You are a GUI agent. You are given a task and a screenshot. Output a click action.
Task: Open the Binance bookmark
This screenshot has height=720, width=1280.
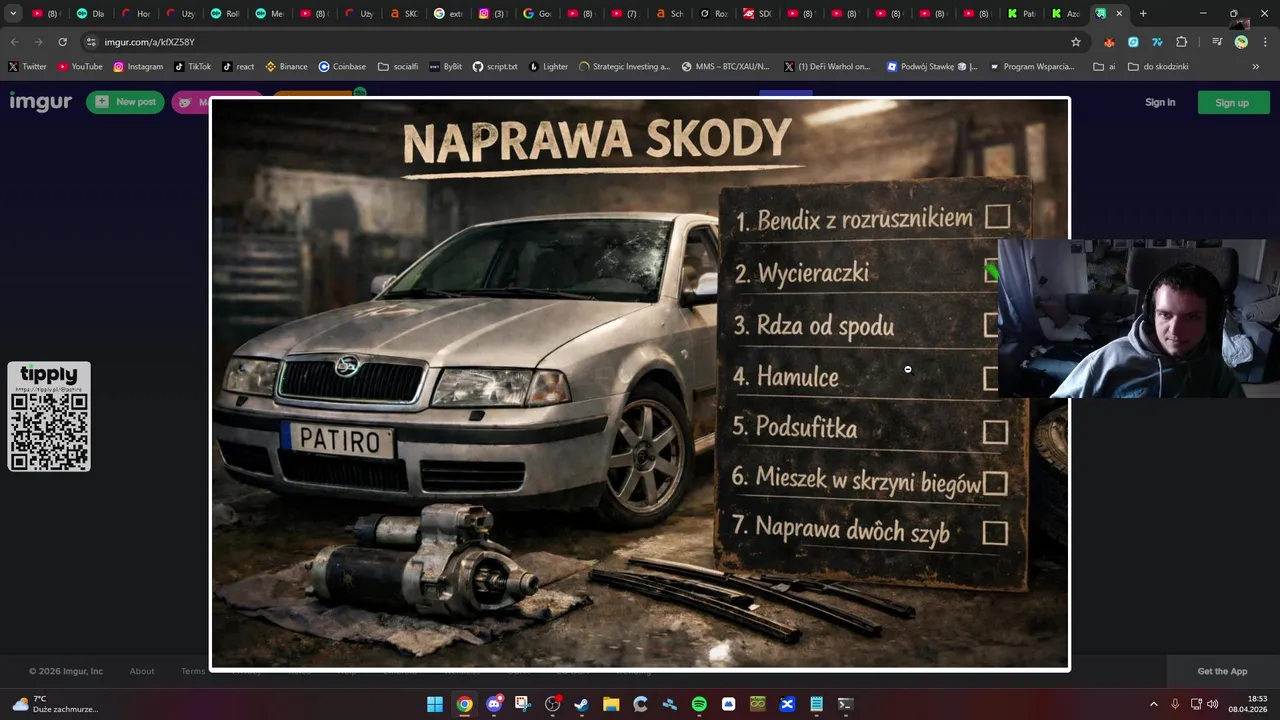[286, 66]
